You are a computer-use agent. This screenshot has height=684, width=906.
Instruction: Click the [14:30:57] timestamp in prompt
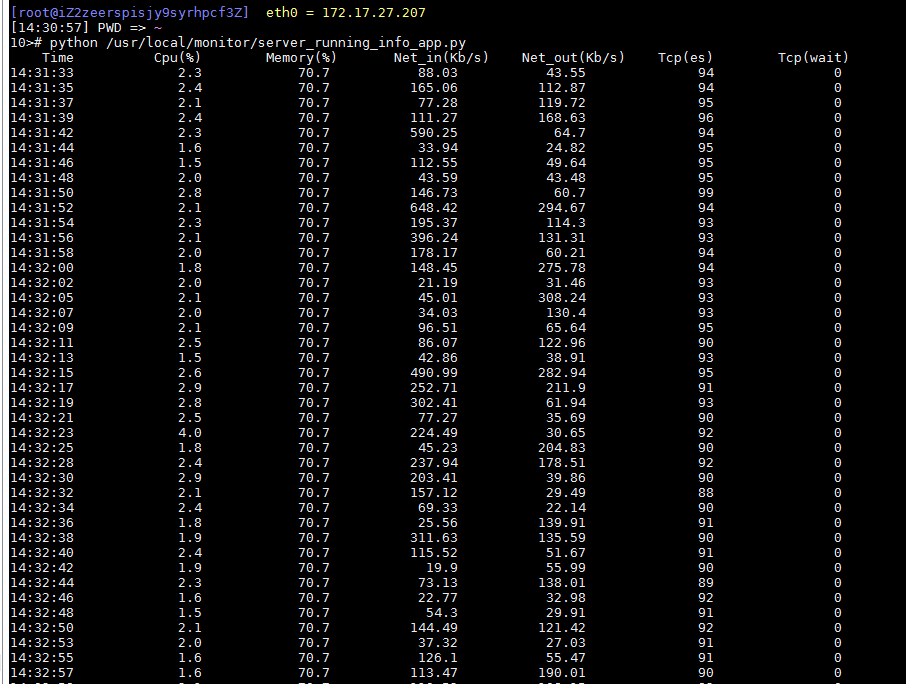click(x=50, y=27)
